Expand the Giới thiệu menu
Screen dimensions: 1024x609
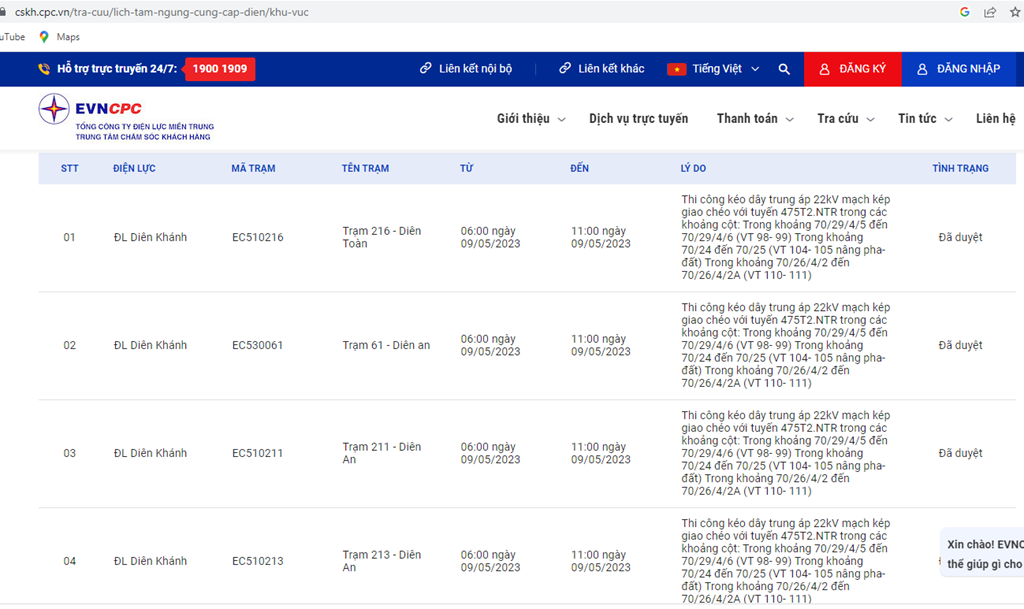point(530,119)
